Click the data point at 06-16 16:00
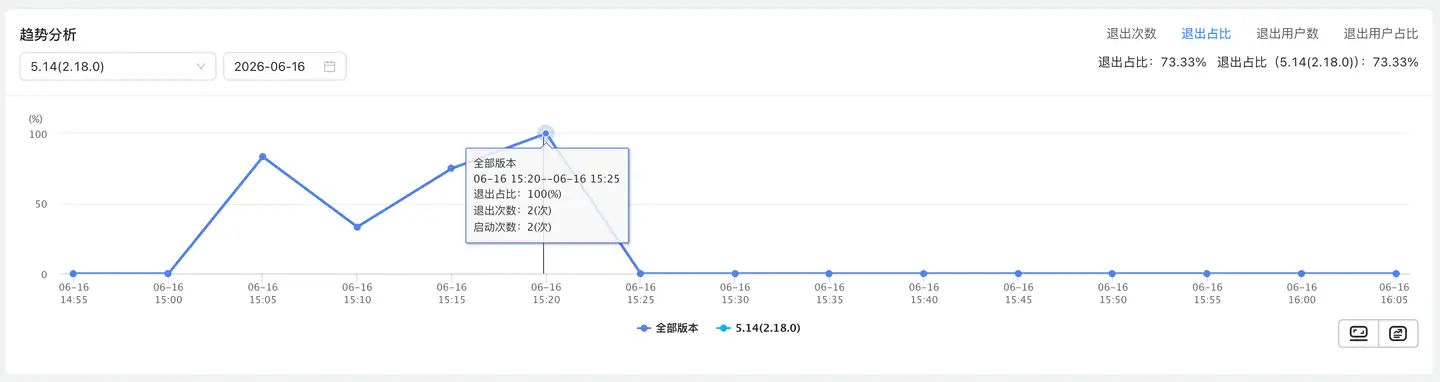The height and width of the screenshot is (382, 1440). (x=1301, y=273)
